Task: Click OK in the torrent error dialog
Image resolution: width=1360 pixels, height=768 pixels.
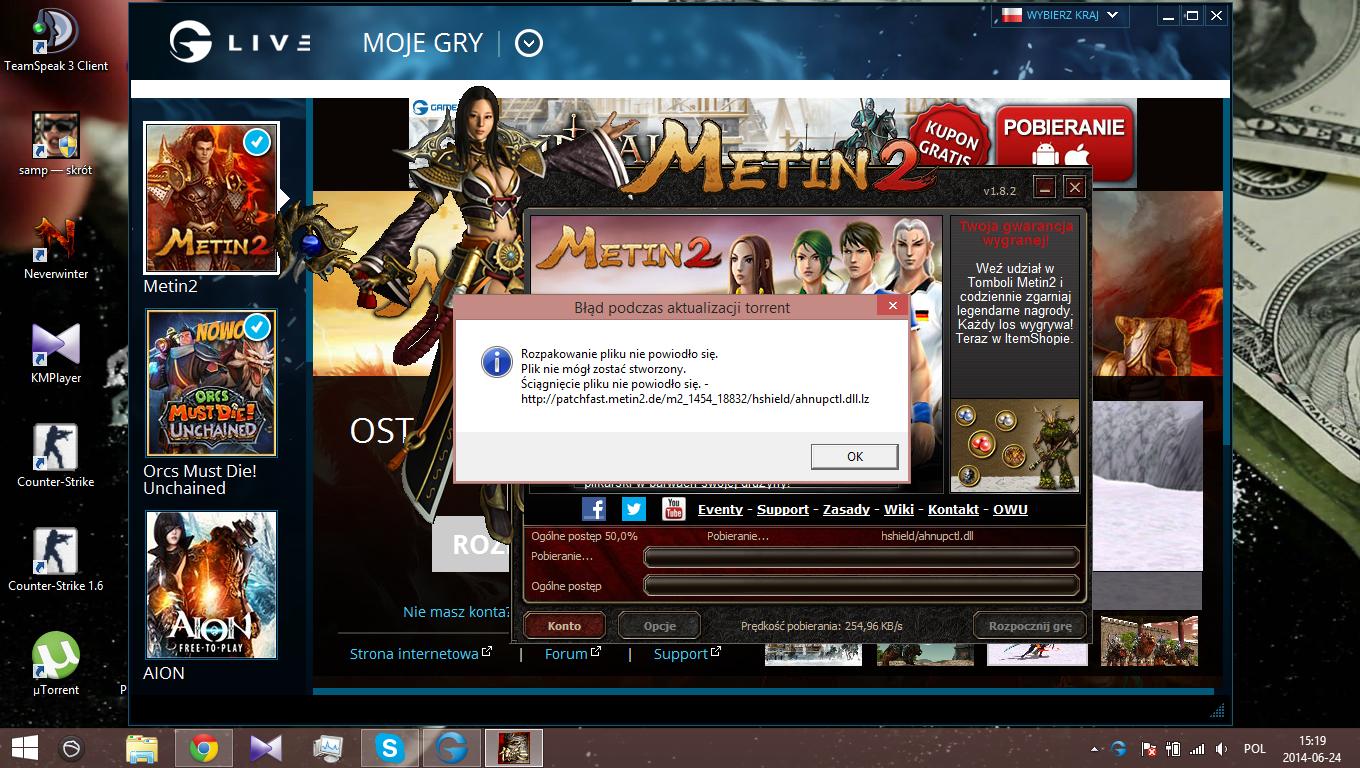Action: 854,456
